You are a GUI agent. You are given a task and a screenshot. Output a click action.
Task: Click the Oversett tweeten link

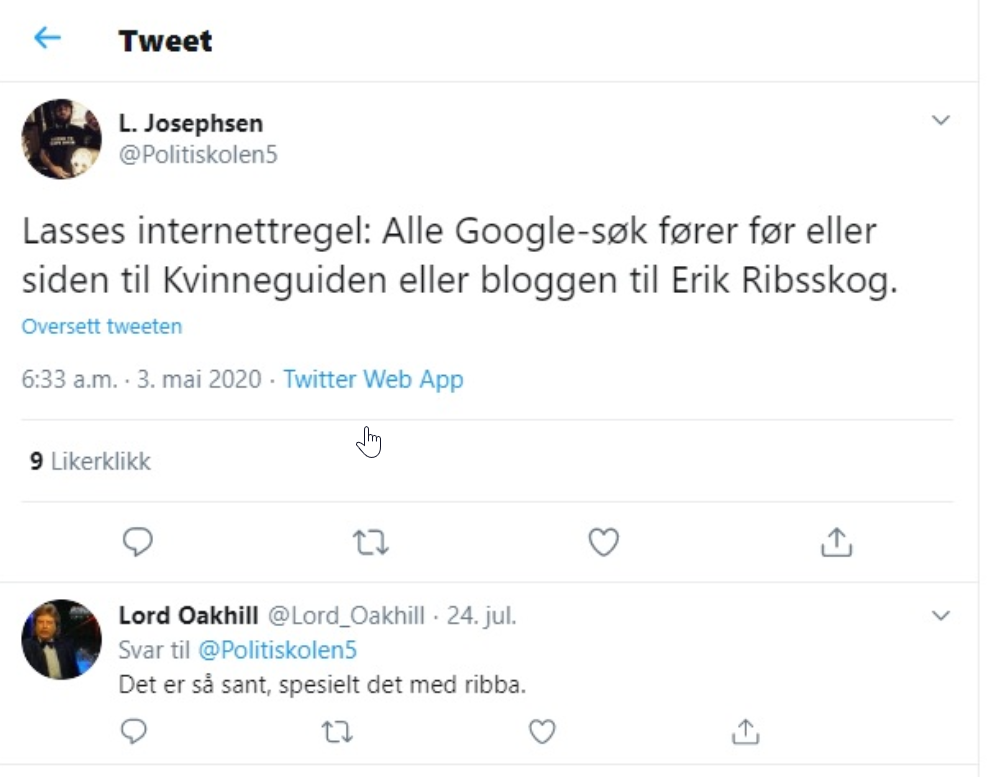[102, 326]
